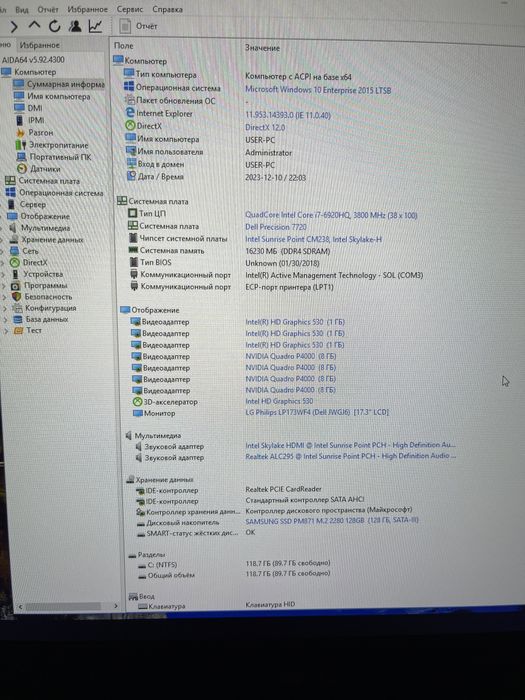Select Сервер tree item

tap(27, 204)
